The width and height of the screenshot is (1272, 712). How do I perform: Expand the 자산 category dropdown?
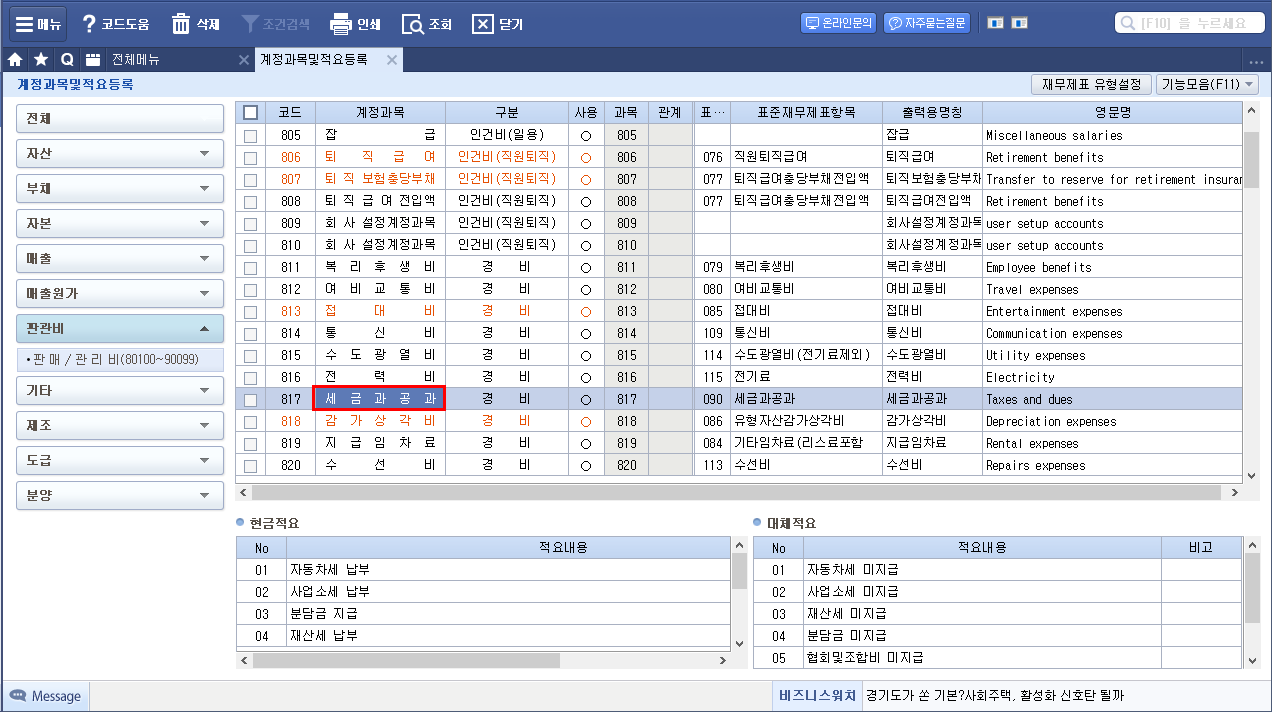click(x=119, y=154)
